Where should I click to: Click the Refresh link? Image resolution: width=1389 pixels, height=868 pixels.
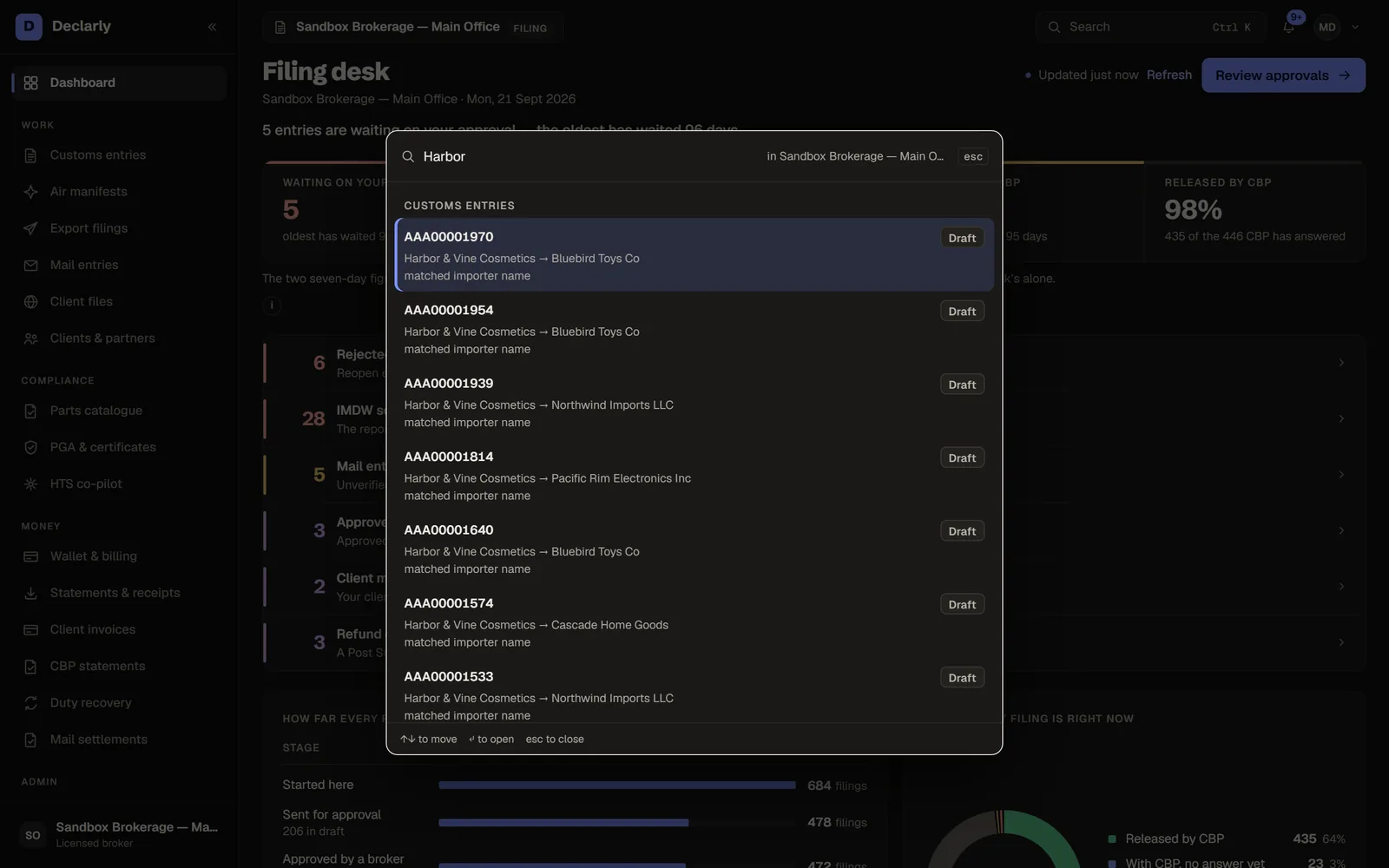coord(1168,75)
